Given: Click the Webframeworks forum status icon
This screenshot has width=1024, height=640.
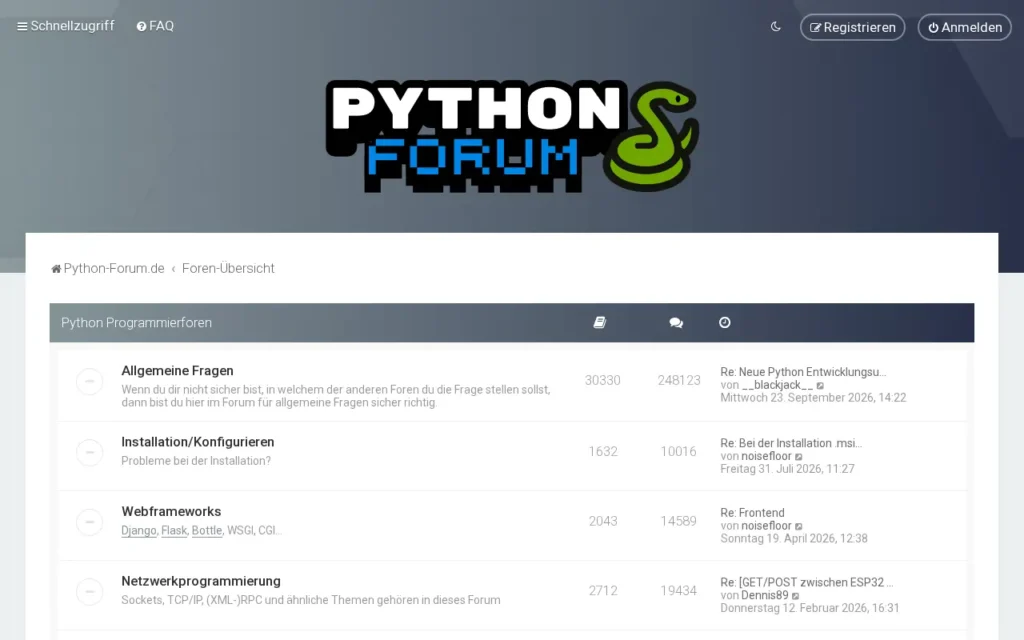Looking at the screenshot, I should click(89, 522).
